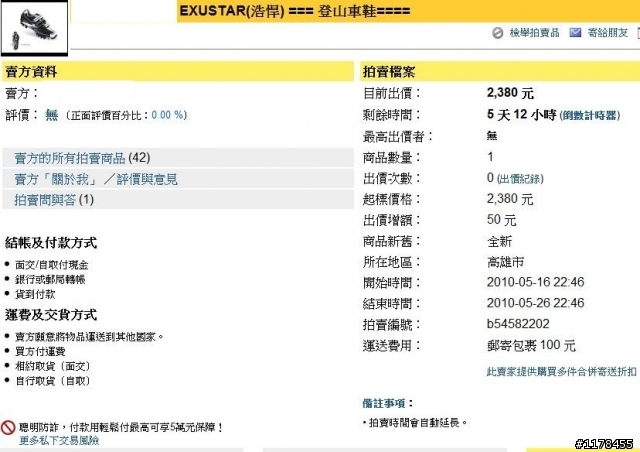Click the red anti-fraud warning icon
640x452 pixels.
click(8, 428)
